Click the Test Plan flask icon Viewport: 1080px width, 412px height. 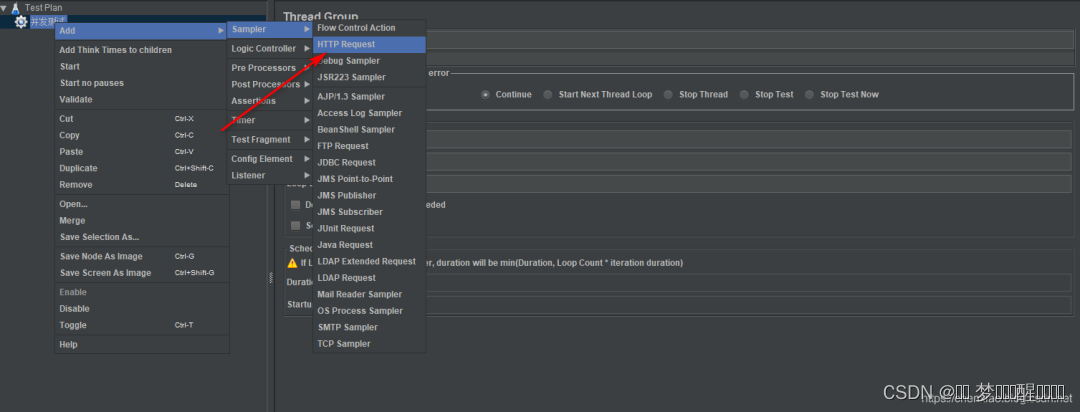[15, 8]
